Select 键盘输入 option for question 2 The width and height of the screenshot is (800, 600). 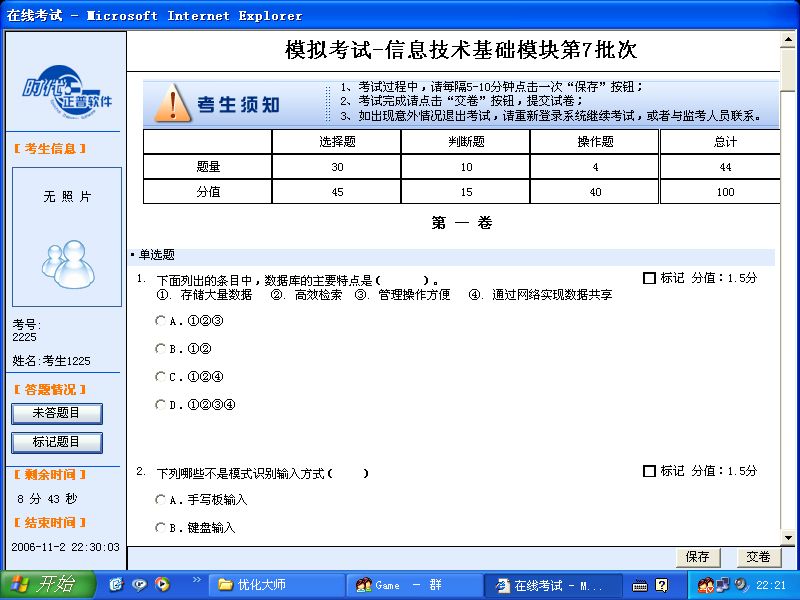(x=160, y=527)
